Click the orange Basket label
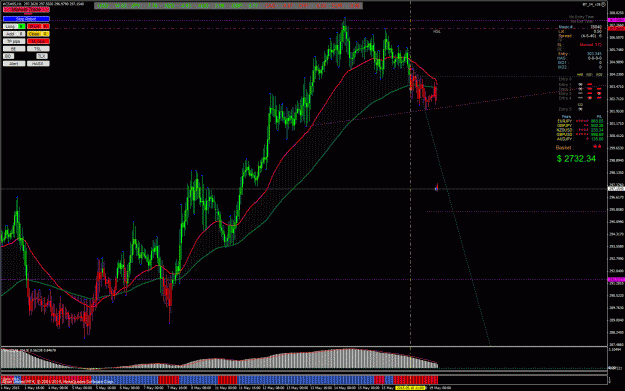This screenshot has height=391, width=625. pos(564,147)
